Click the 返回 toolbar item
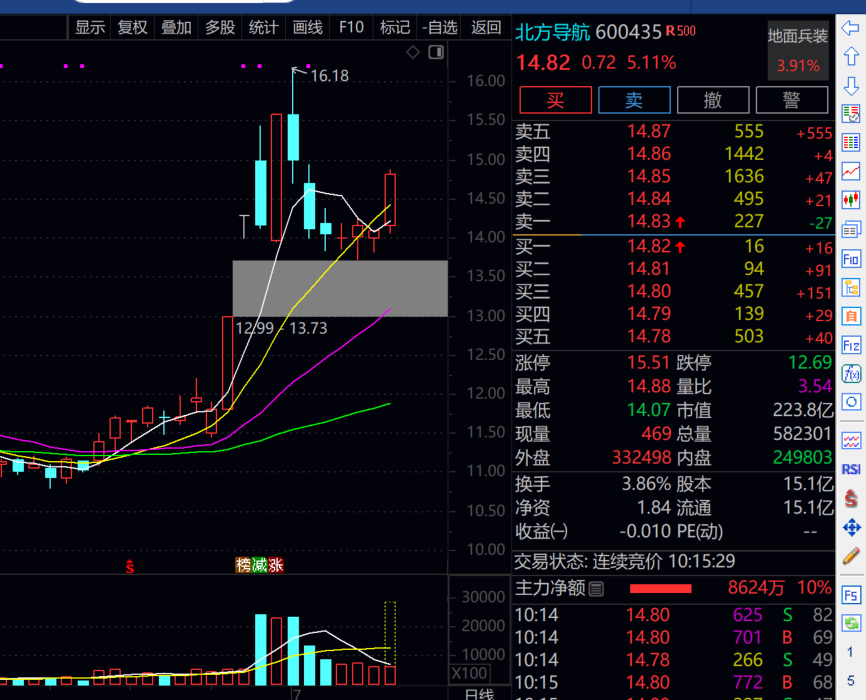Viewport: 866px width, 700px height. [x=486, y=27]
